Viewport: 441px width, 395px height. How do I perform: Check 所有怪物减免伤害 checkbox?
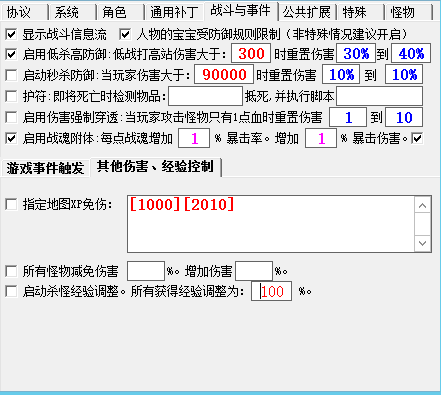(x=11, y=271)
